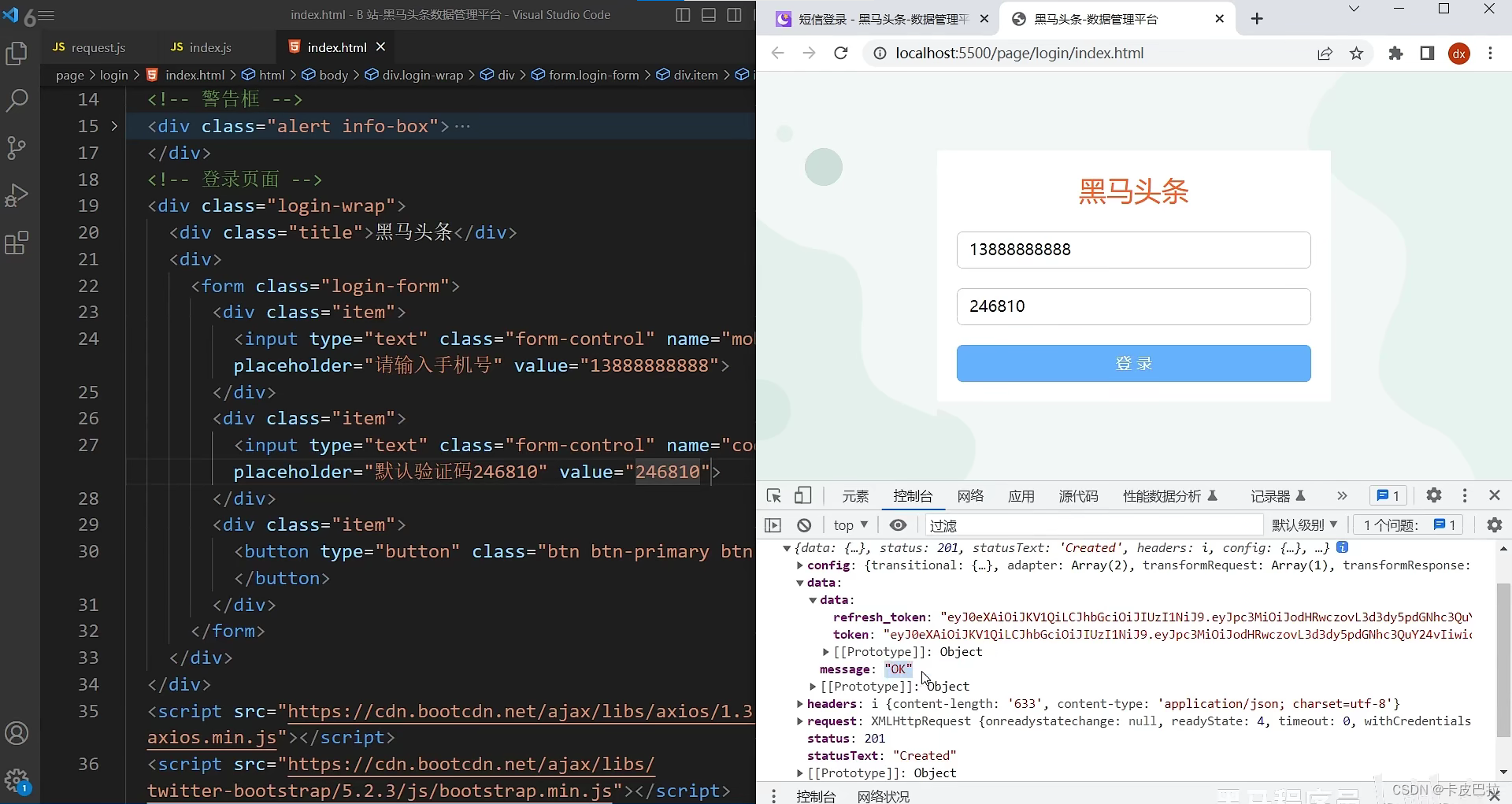Open the console settings gear

pyautogui.click(x=1494, y=525)
